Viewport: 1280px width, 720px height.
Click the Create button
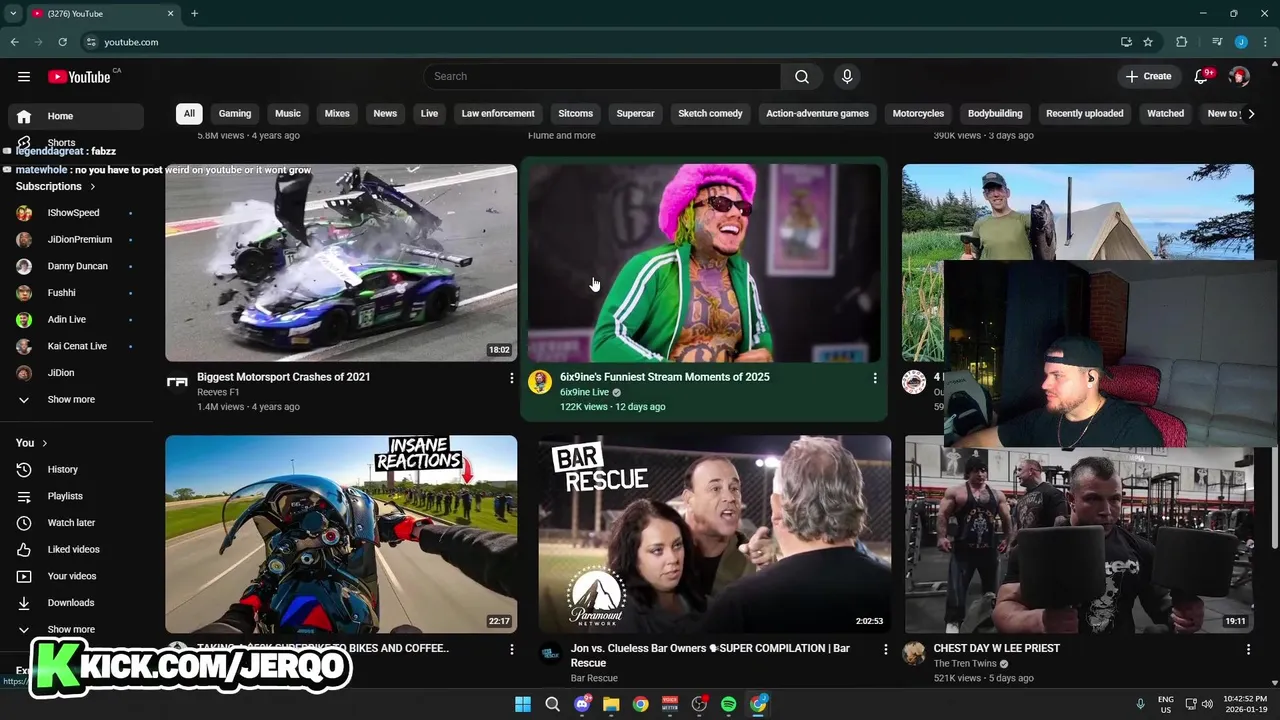click(1148, 77)
